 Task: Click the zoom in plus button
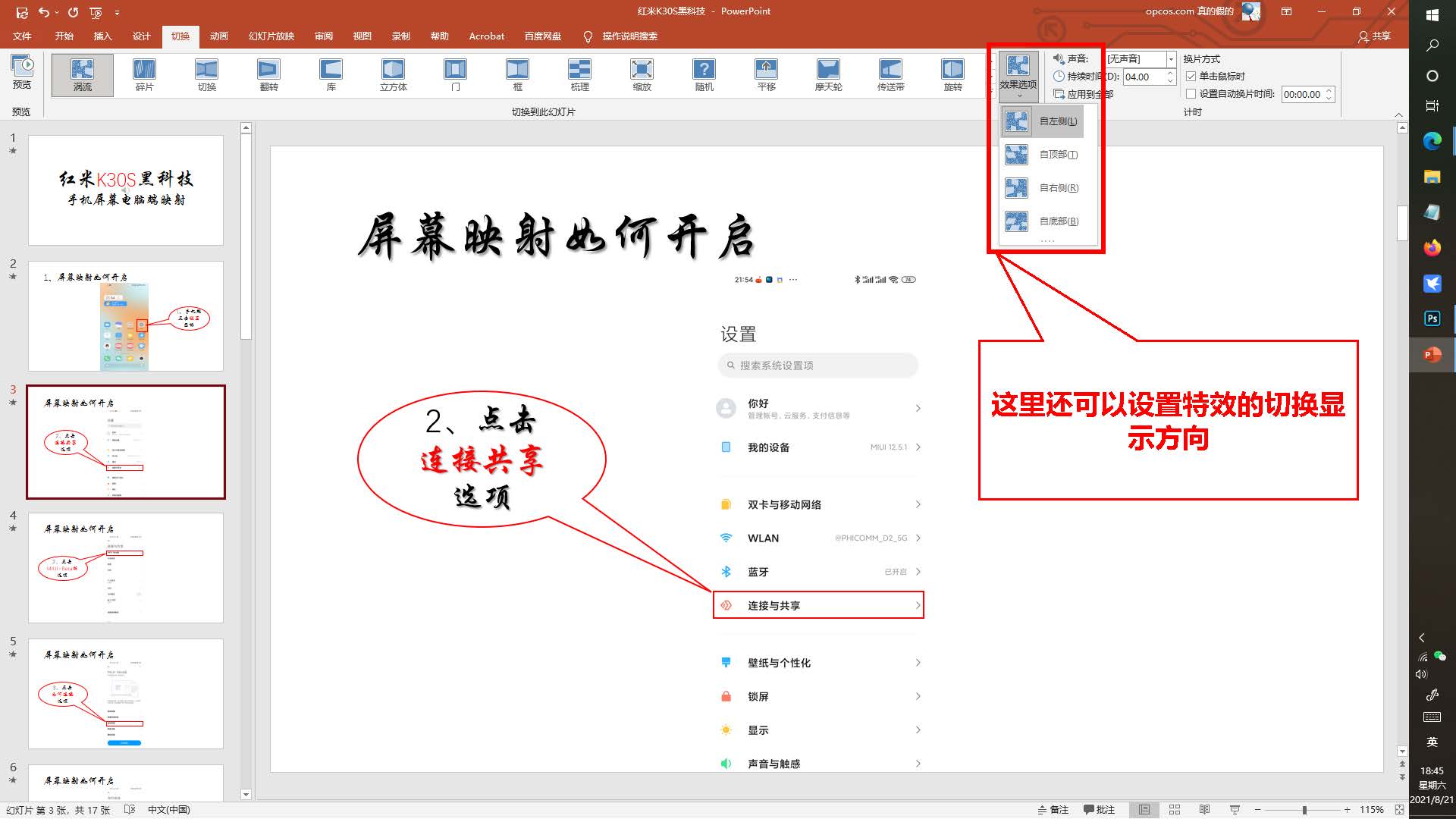1348,810
